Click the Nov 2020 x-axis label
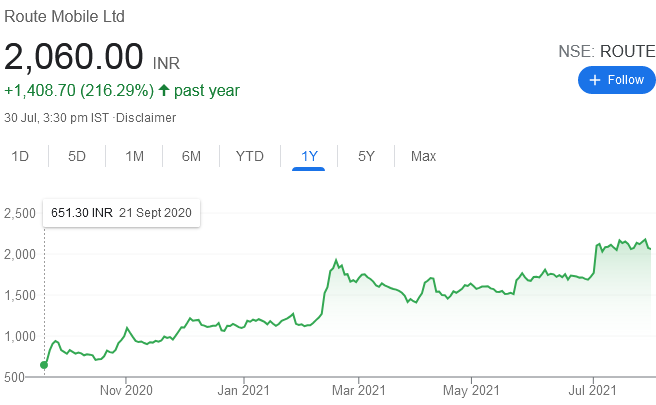656x405 pixels. [x=125, y=390]
